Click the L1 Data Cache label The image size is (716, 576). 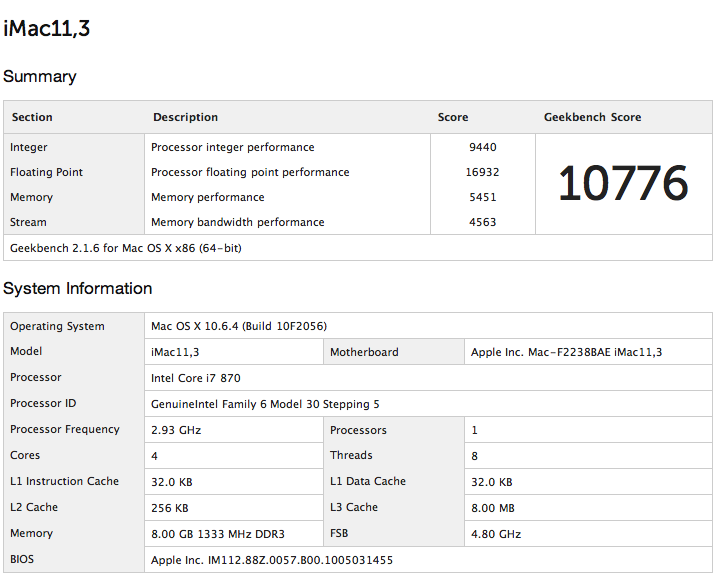(x=368, y=481)
